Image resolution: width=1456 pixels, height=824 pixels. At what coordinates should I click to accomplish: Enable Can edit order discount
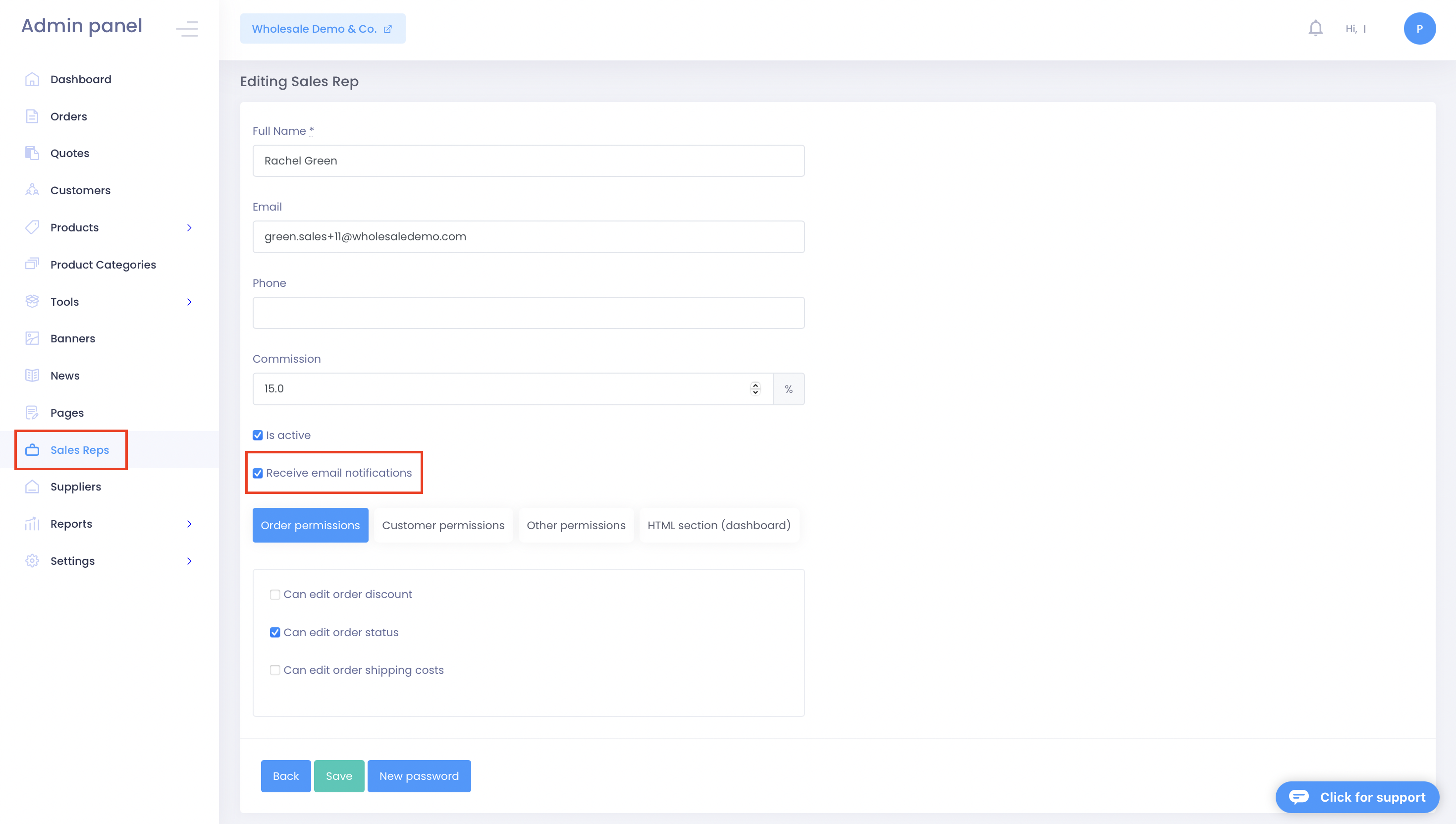[275, 594]
